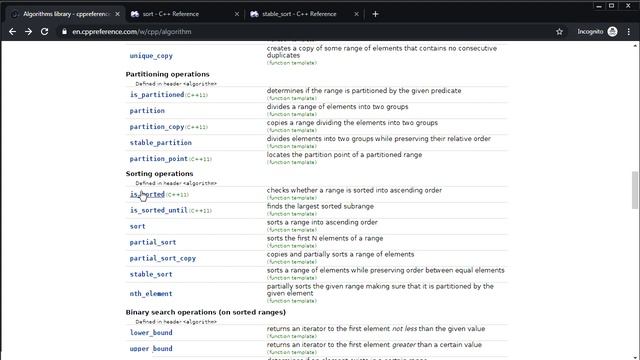This screenshot has height=360, width=640.
Task: Click 'copies and partially sorts a range' text
Action: (340, 254)
